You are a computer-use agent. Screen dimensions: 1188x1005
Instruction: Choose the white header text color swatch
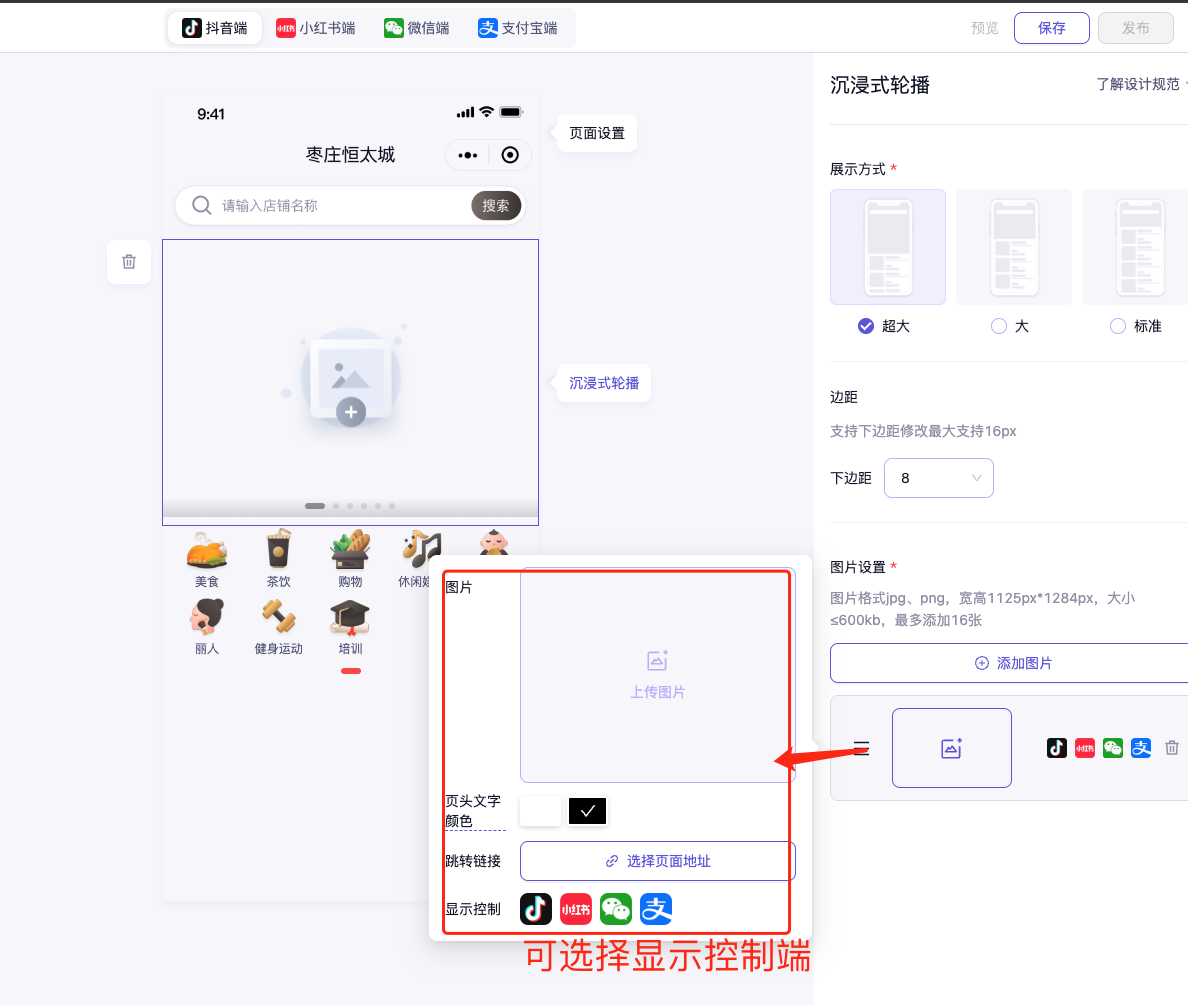click(540, 811)
